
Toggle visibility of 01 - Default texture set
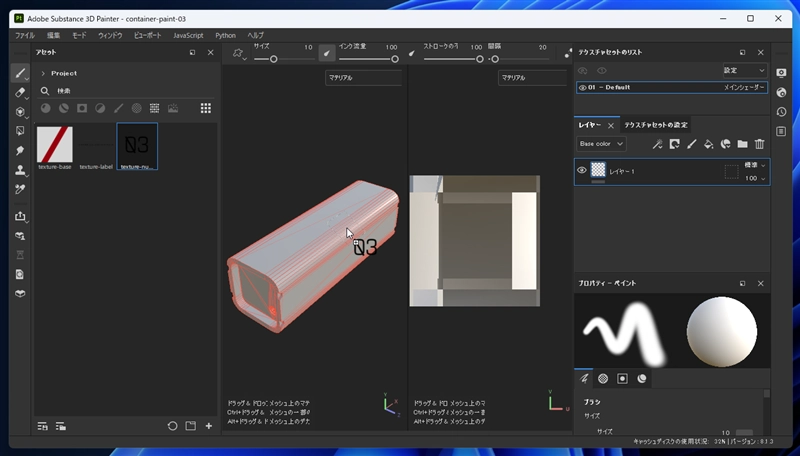(582, 88)
